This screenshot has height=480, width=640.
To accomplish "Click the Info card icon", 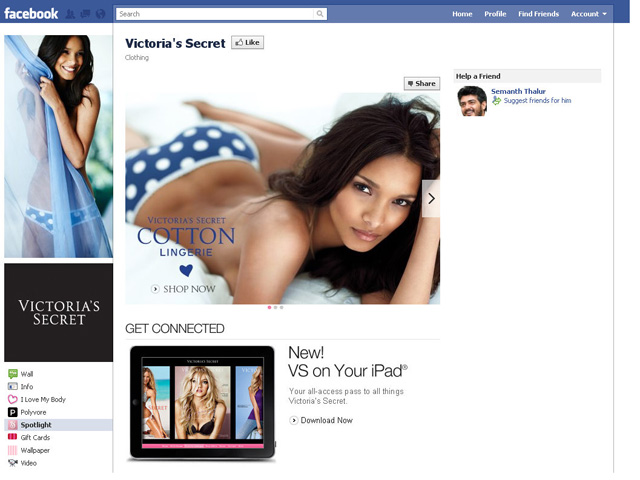I will point(13,386).
